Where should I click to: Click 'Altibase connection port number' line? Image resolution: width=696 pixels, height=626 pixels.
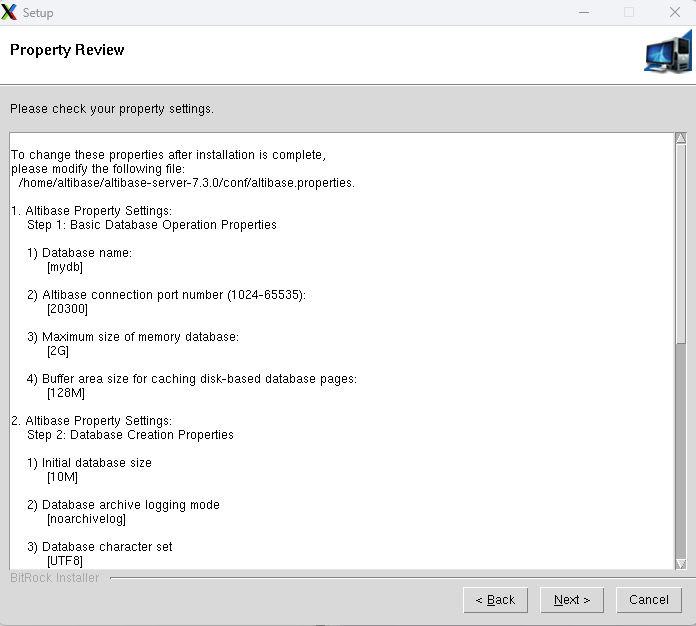(x=166, y=295)
